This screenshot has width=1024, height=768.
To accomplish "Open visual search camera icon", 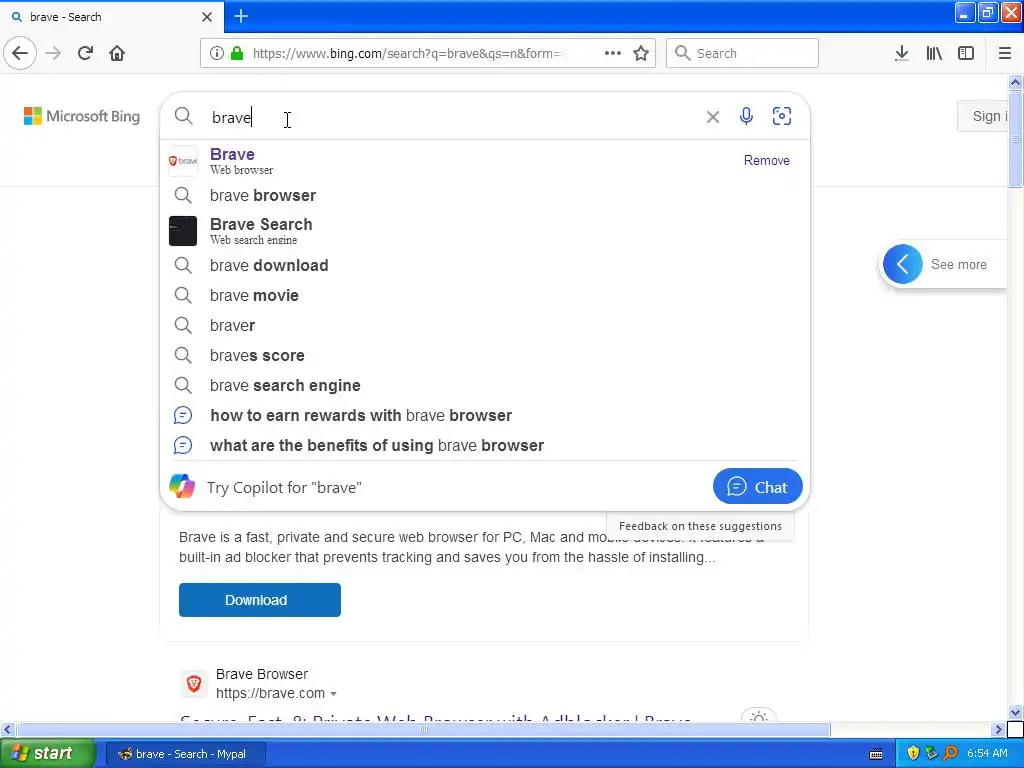I will [782, 116].
